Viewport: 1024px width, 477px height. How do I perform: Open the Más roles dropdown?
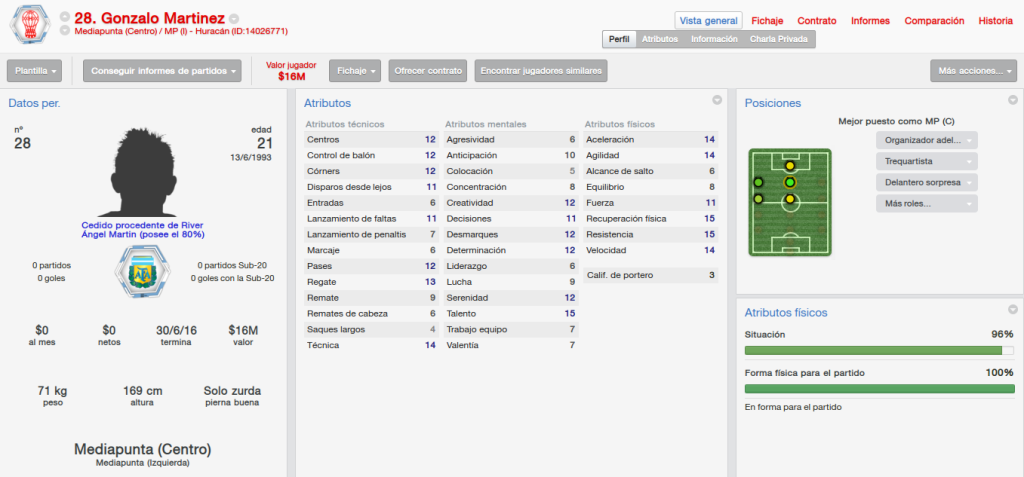927,203
